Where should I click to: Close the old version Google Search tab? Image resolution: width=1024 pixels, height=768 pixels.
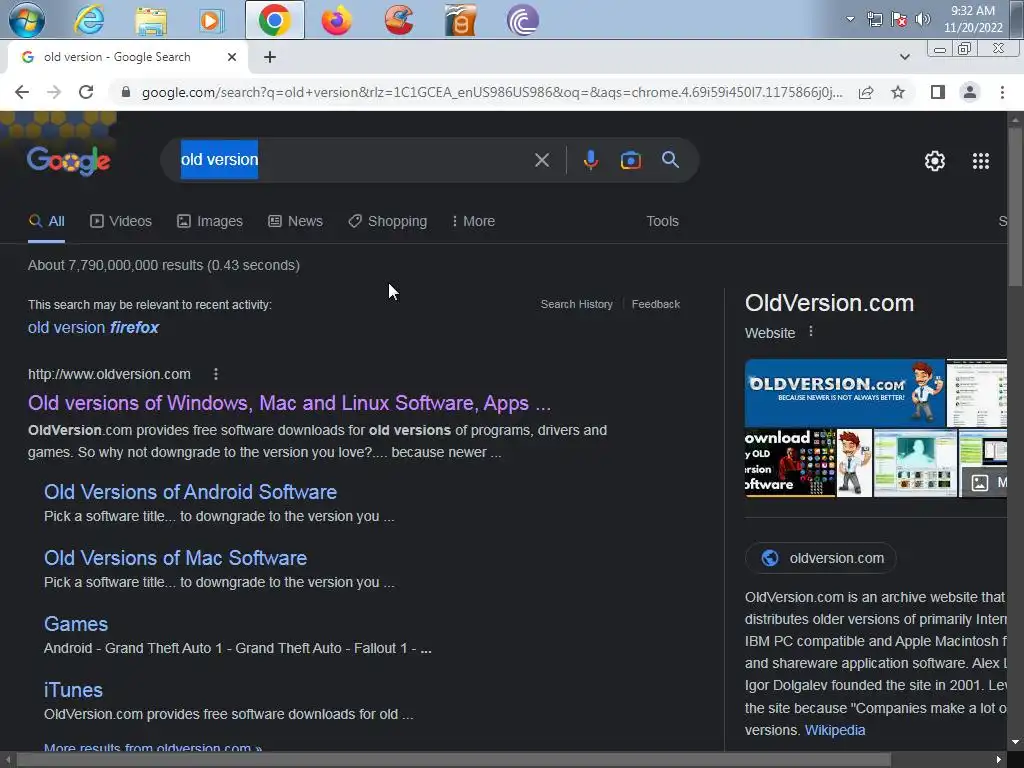click(232, 57)
